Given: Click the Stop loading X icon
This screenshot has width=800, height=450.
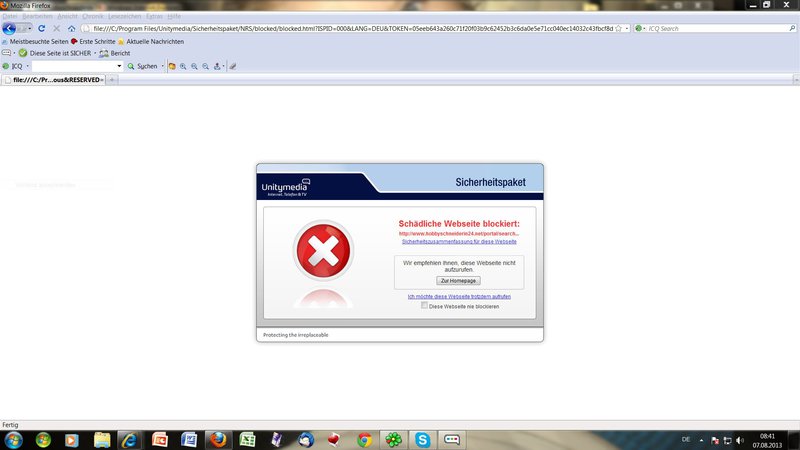Looking at the screenshot, I should 57,29.
